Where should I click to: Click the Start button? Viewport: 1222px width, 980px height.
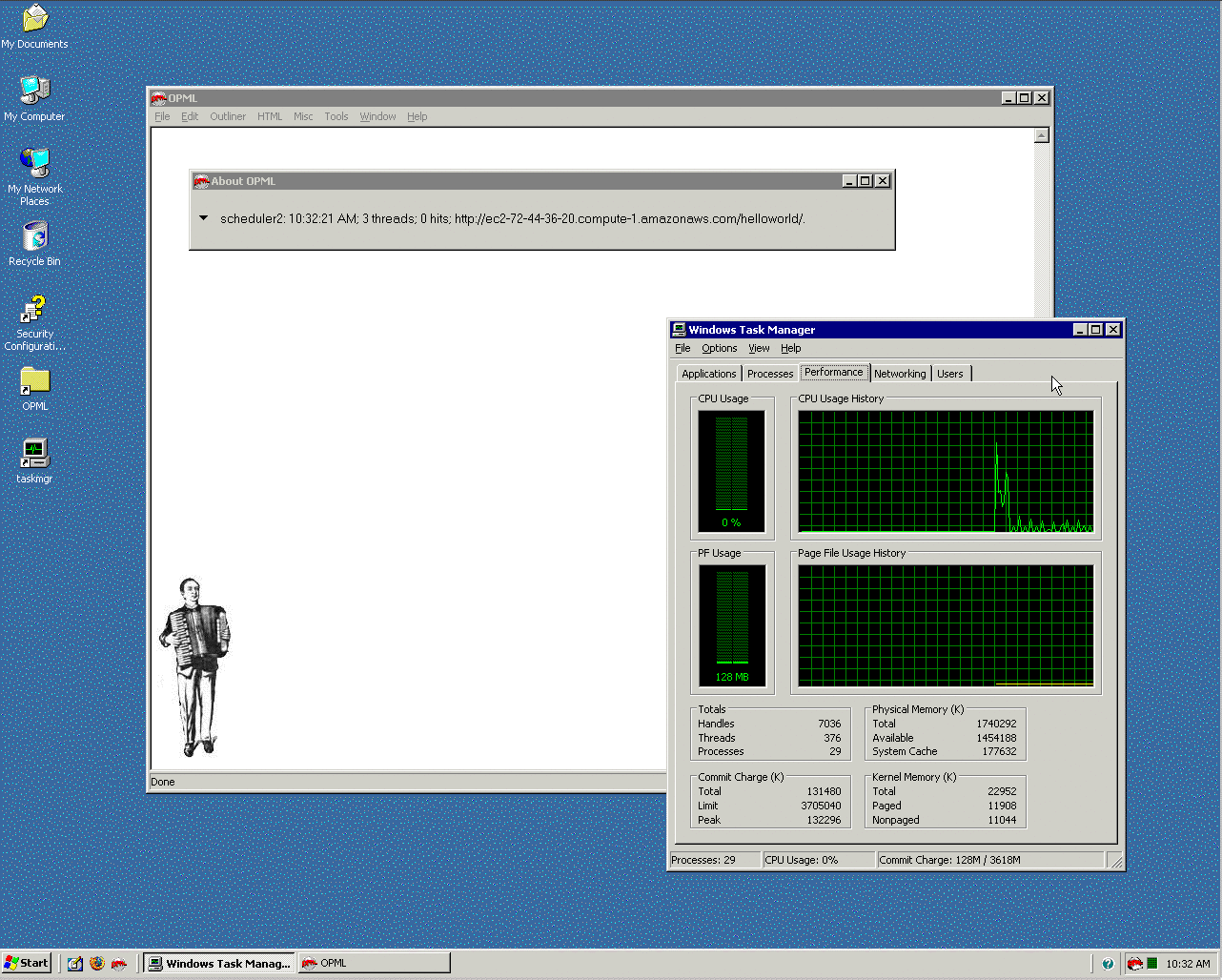pos(27,963)
